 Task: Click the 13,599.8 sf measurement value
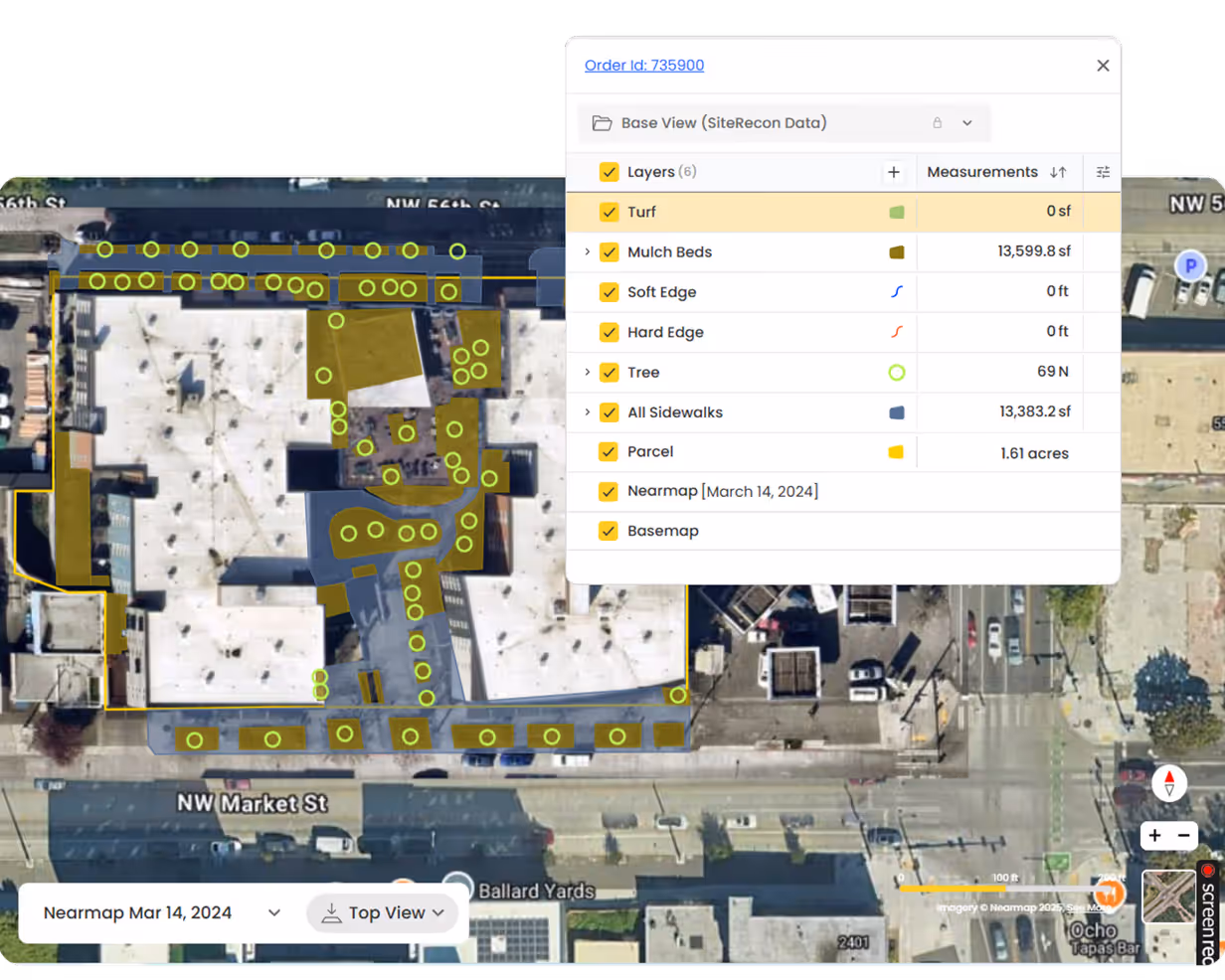pyautogui.click(x=1034, y=251)
